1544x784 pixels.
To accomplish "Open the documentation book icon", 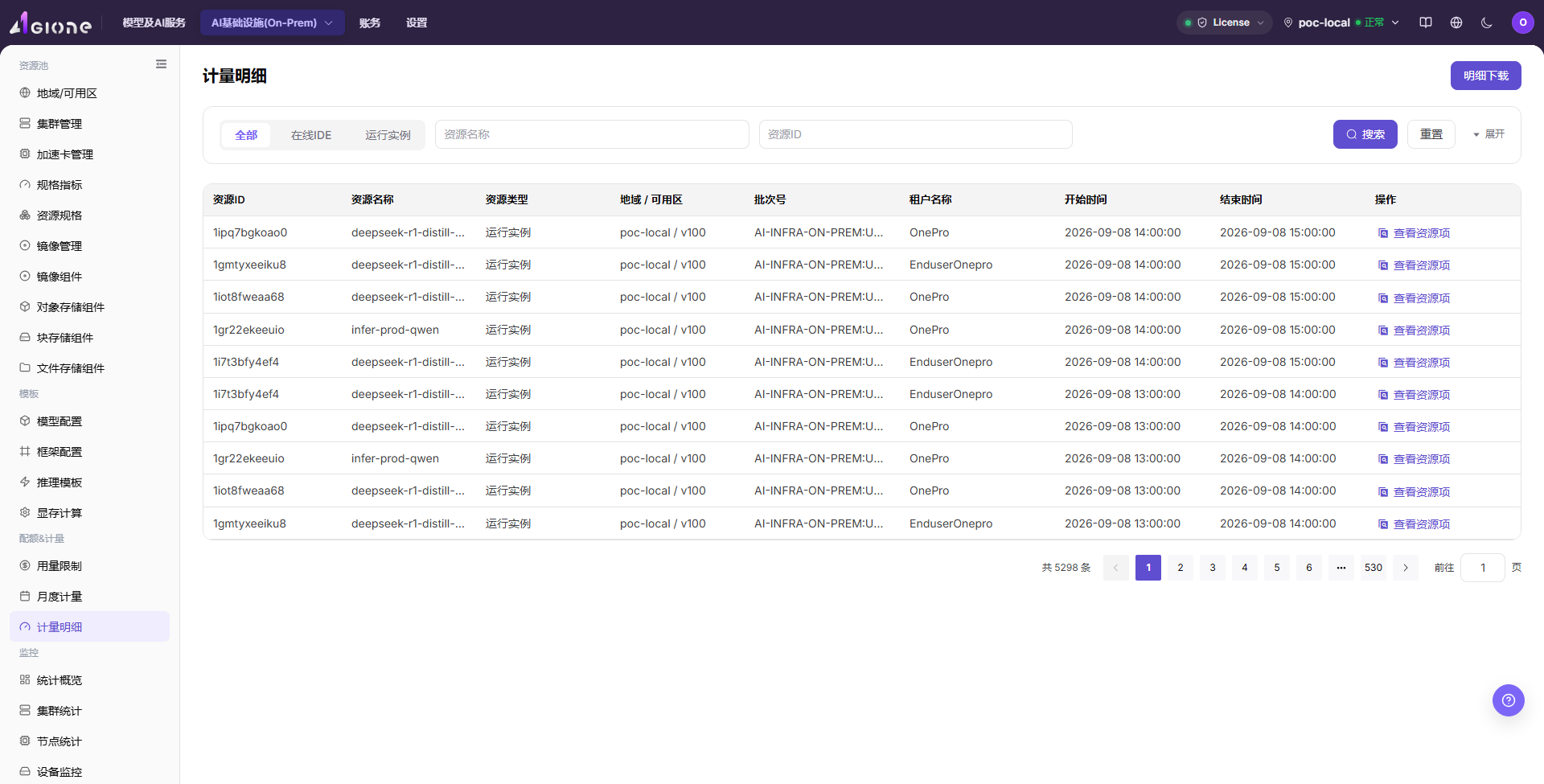I will [1426, 23].
